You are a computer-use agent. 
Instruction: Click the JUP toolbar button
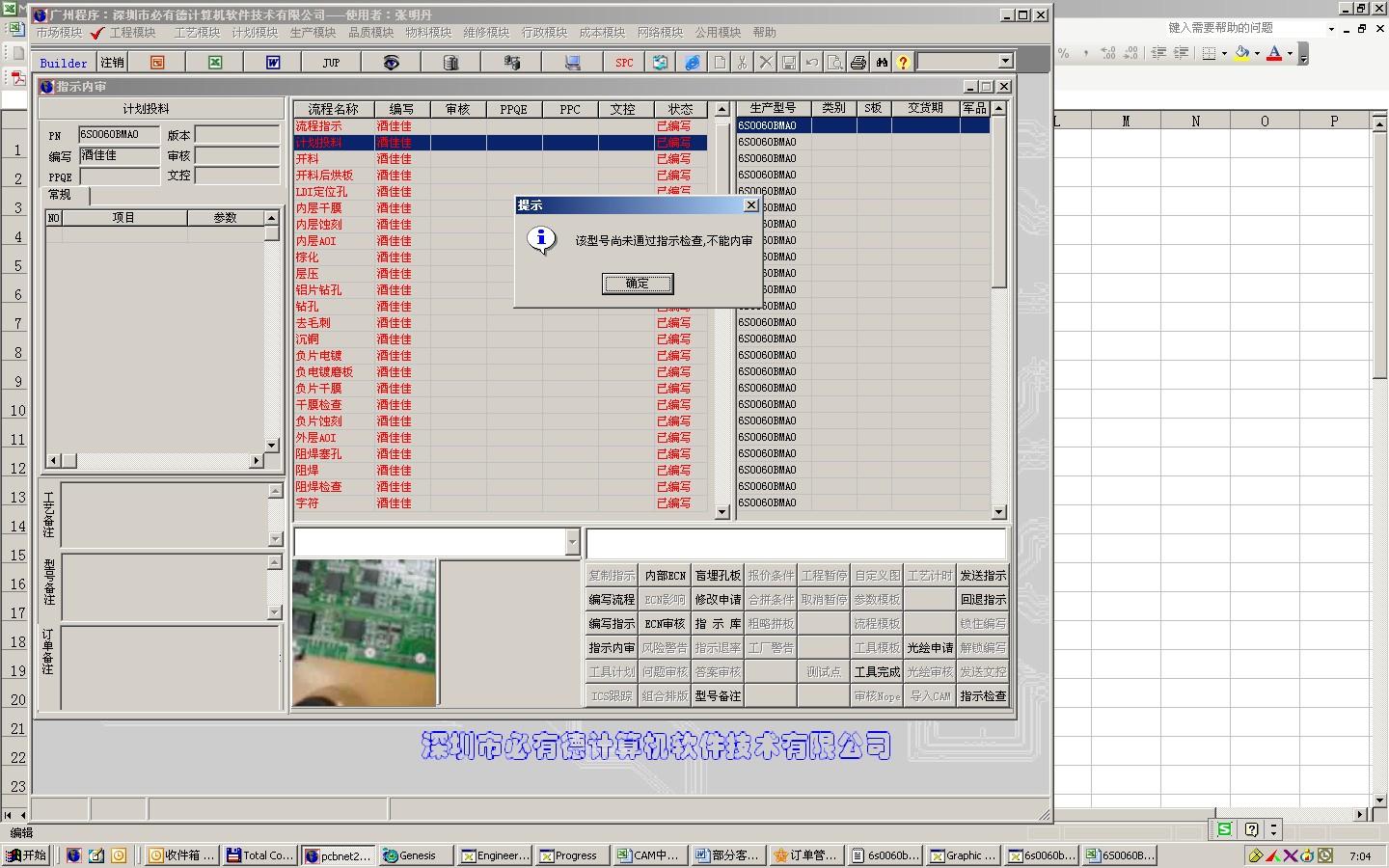point(331,63)
